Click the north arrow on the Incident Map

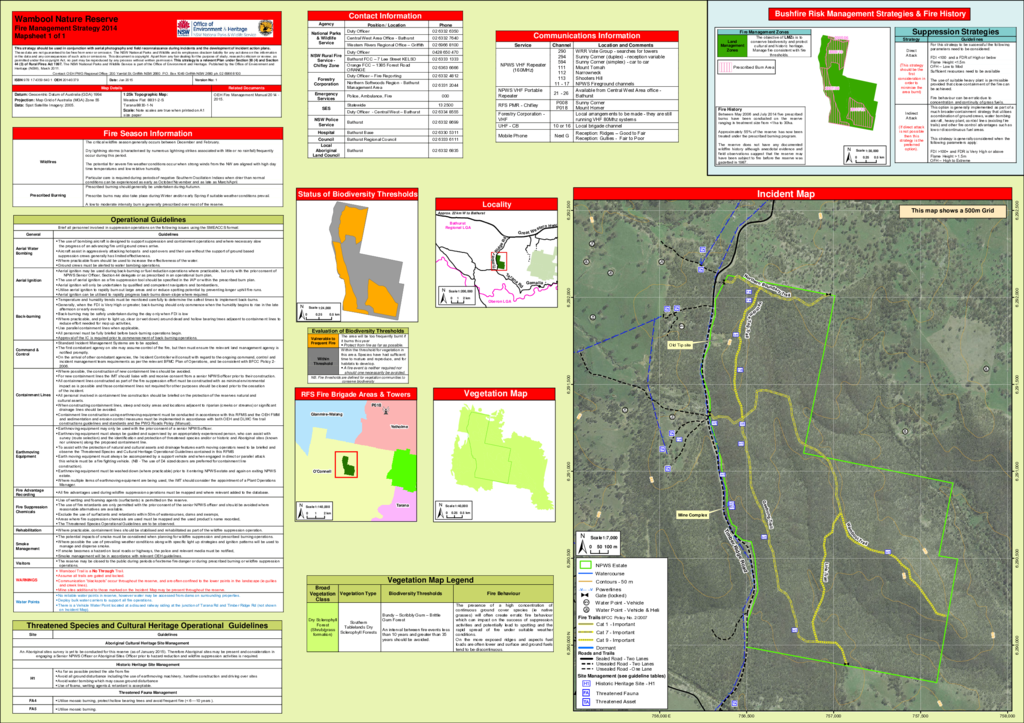[583, 543]
